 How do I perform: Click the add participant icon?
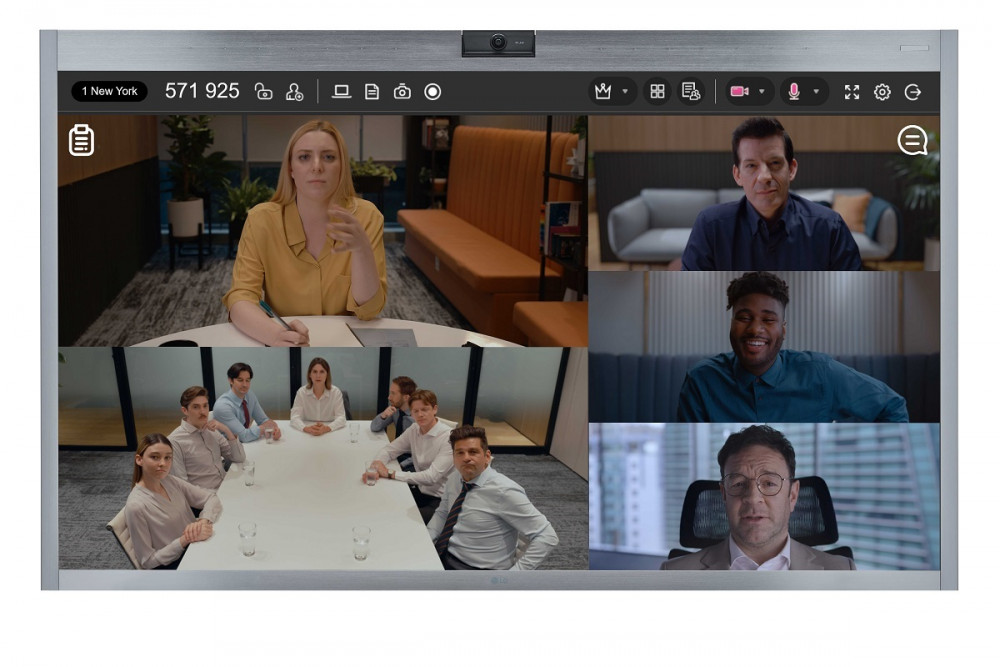(294, 92)
